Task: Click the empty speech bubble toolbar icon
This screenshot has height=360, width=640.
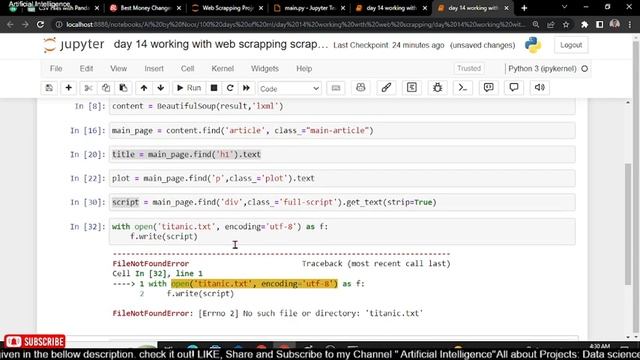Action: click(514, 87)
